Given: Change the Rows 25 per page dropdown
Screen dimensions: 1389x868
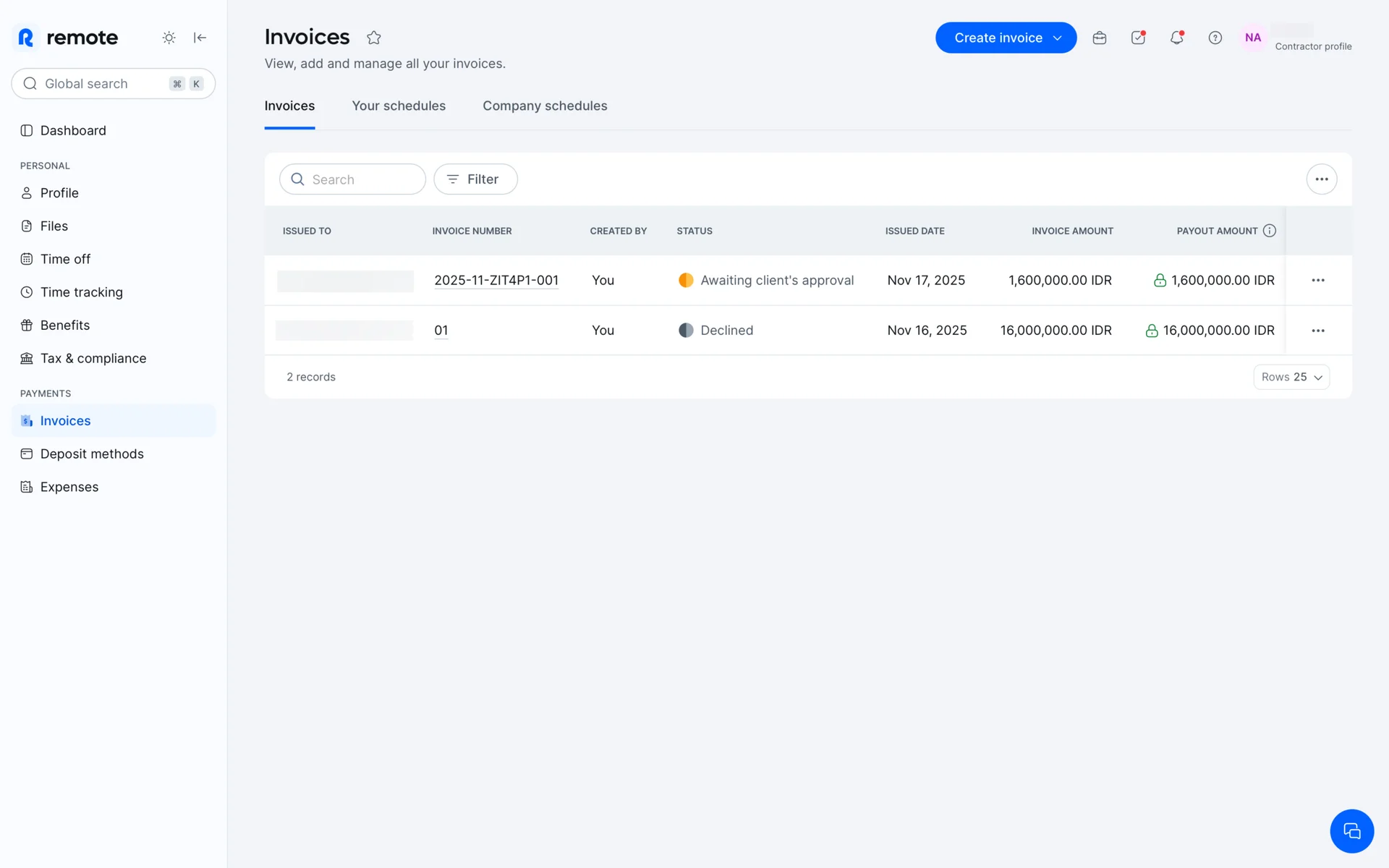Looking at the screenshot, I should pos(1291,377).
